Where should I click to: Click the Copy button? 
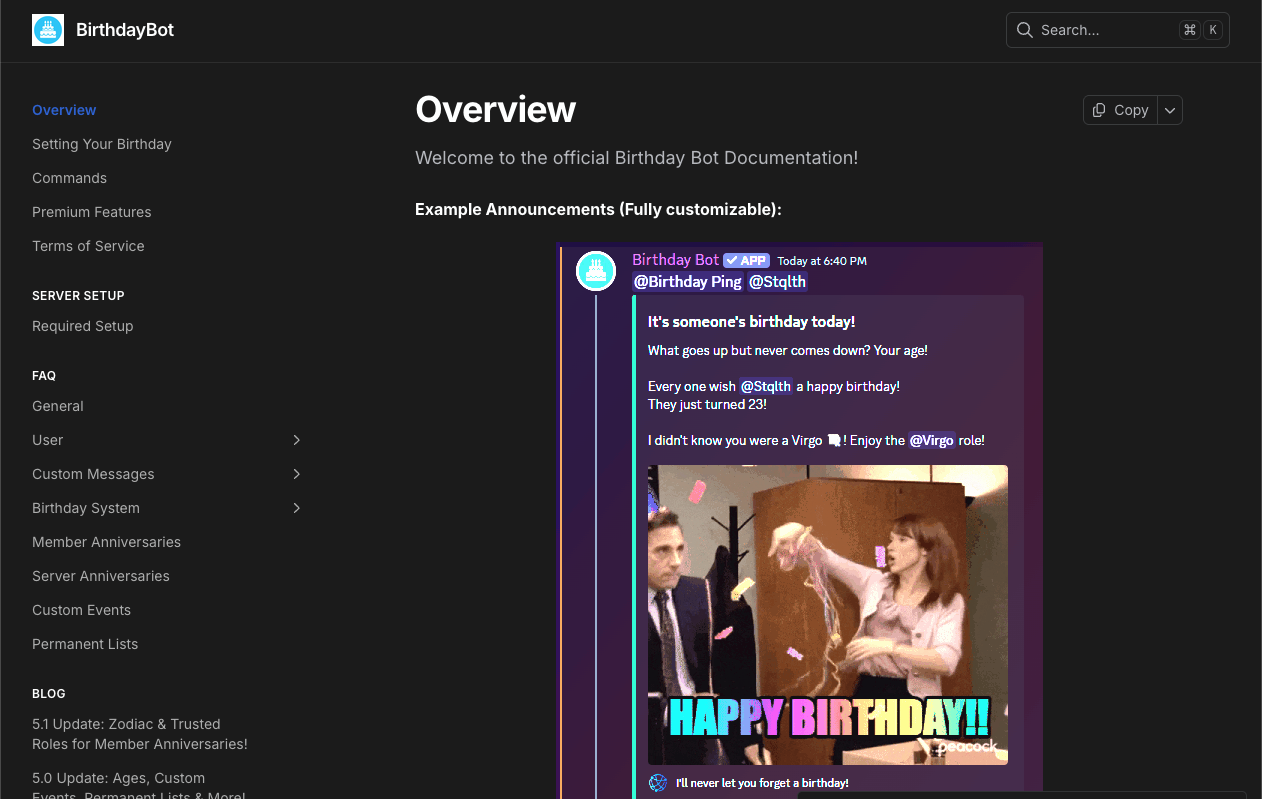pyautogui.click(x=1121, y=110)
